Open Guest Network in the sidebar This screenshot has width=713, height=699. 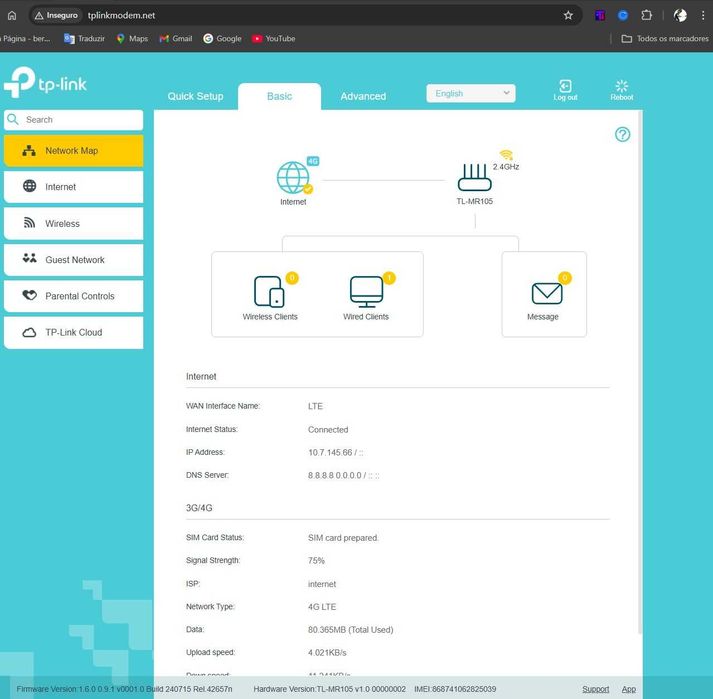click(x=74, y=260)
